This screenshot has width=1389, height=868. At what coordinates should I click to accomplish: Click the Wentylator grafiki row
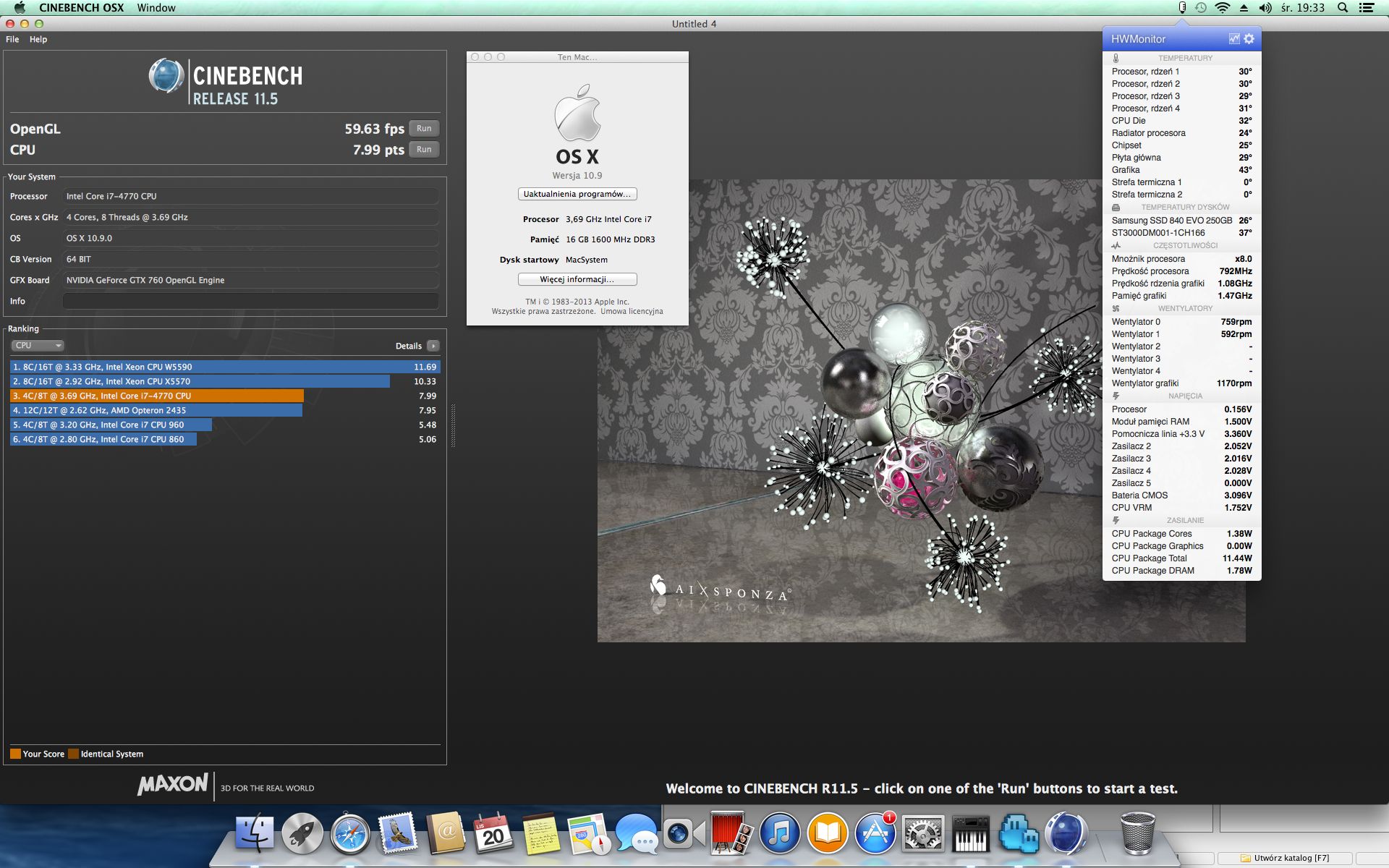tap(1181, 383)
